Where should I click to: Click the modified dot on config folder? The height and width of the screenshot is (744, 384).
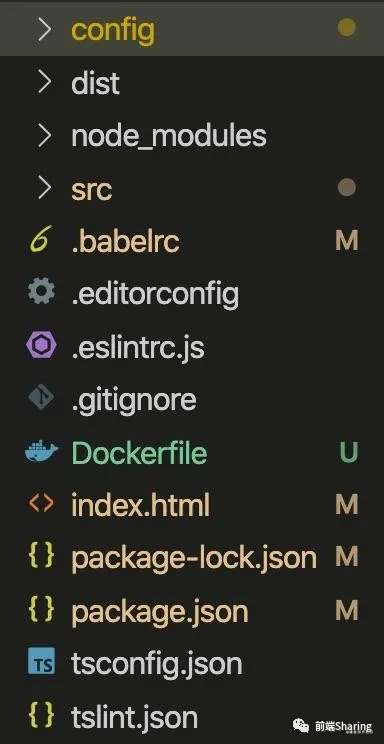pos(347,28)
